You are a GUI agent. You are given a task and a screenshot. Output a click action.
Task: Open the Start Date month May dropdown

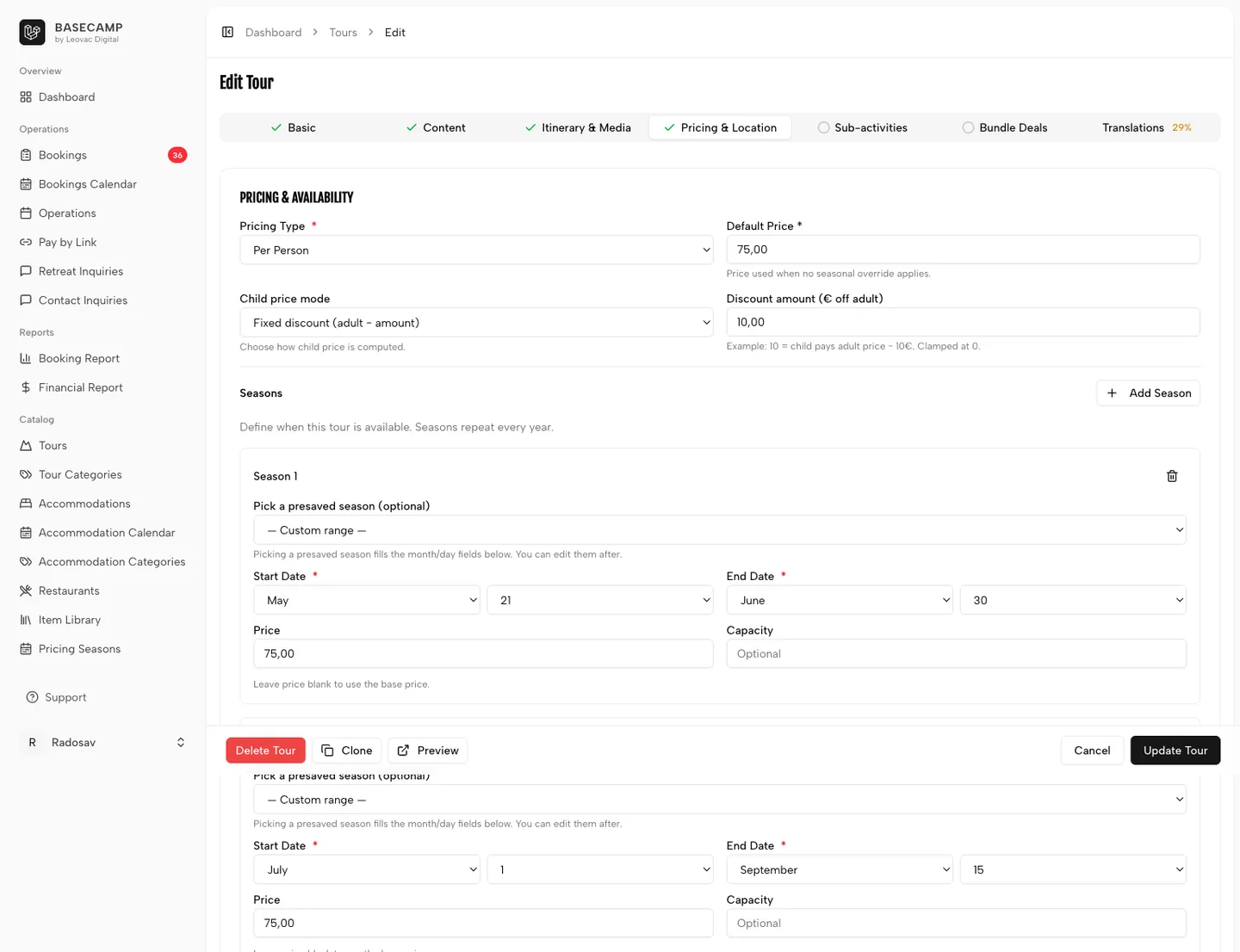pos(367,600)
